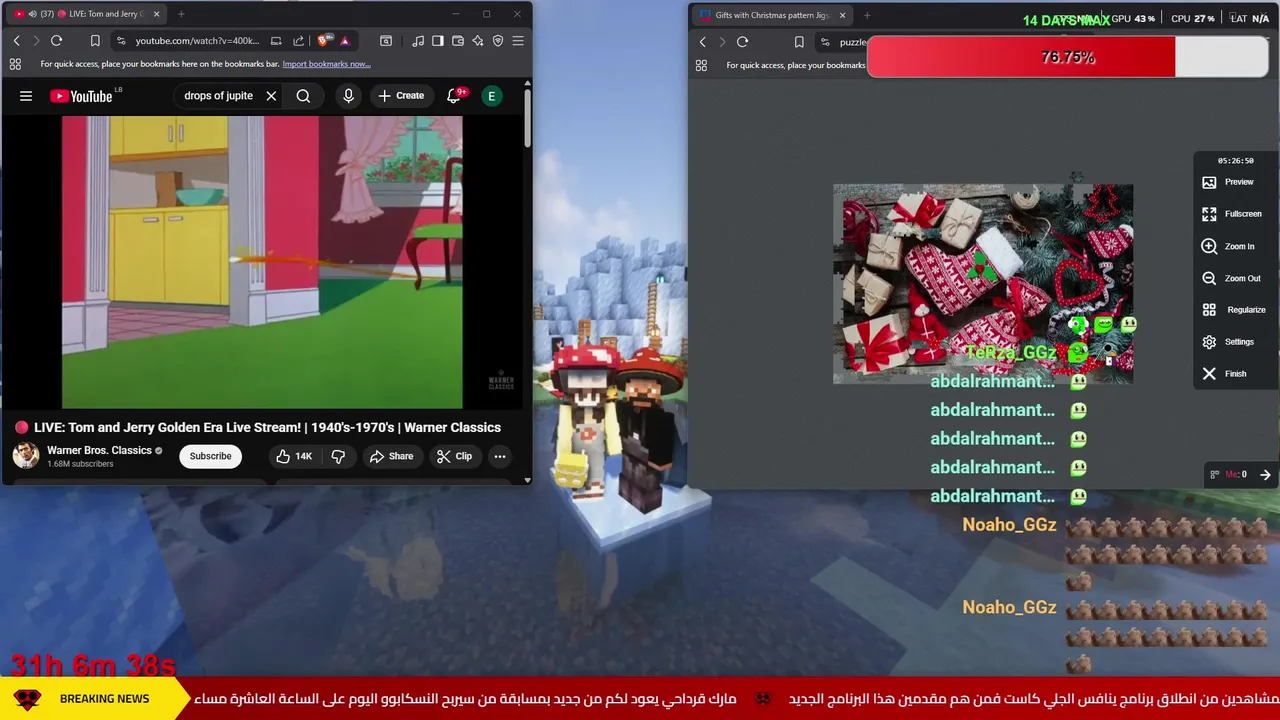Clear the YouTube search text
The width and height of the screenshot is (1280, 720).
coord(271,96)
